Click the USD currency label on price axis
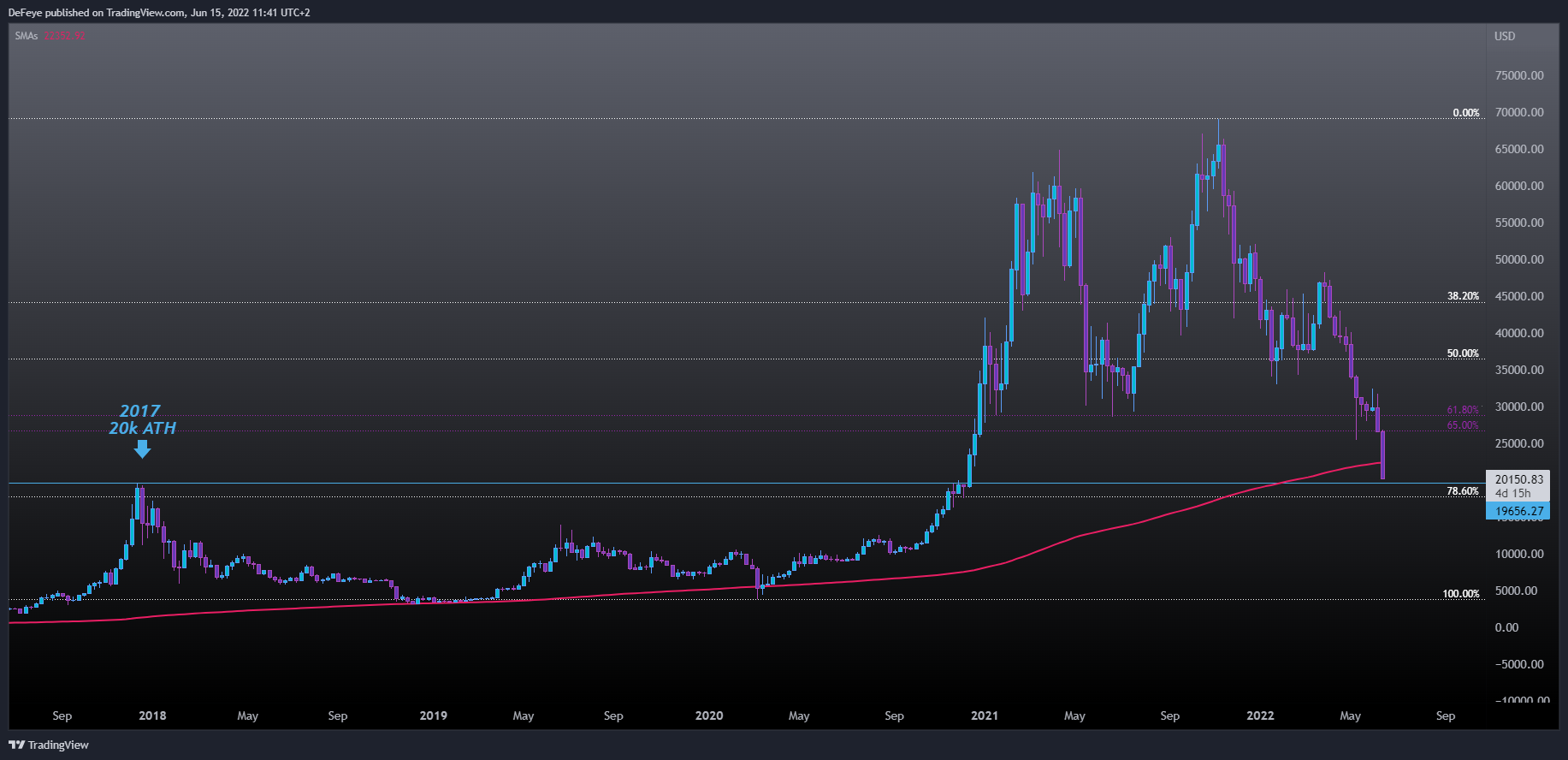 pyautogui.click(x=1505, y=36)
